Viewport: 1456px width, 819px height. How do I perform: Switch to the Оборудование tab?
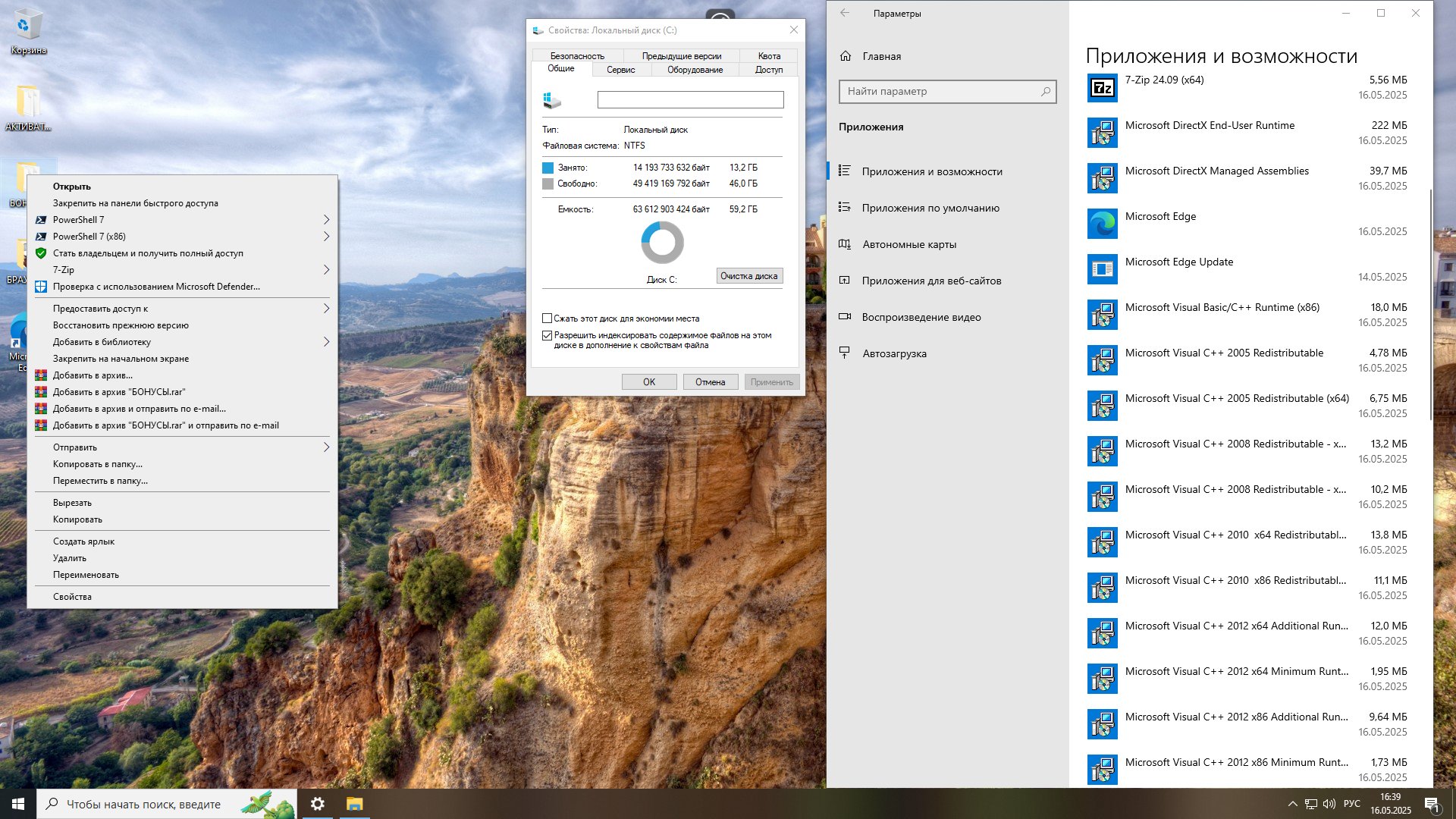tap(695, 70)
